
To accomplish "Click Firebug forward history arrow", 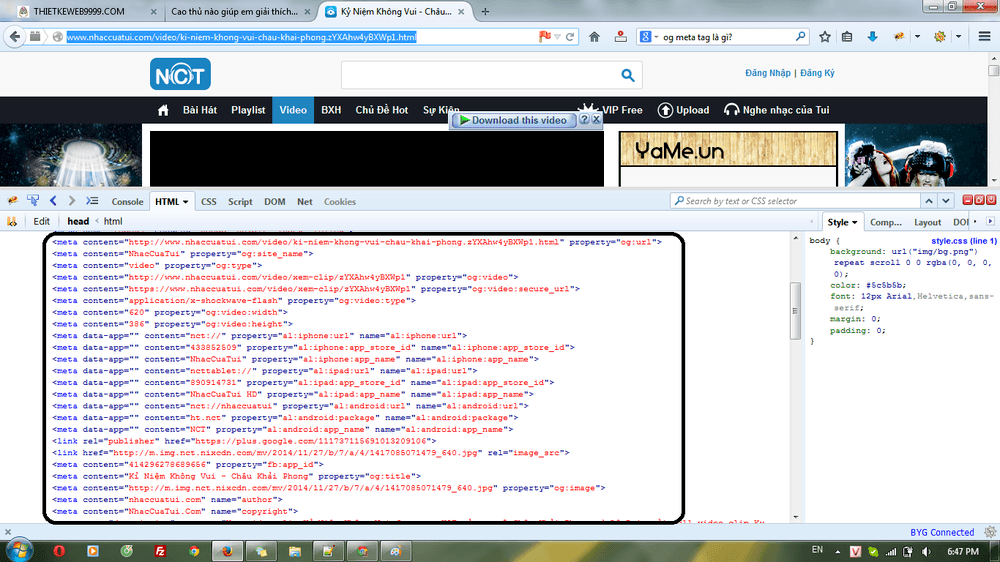I will coord(72,201).
